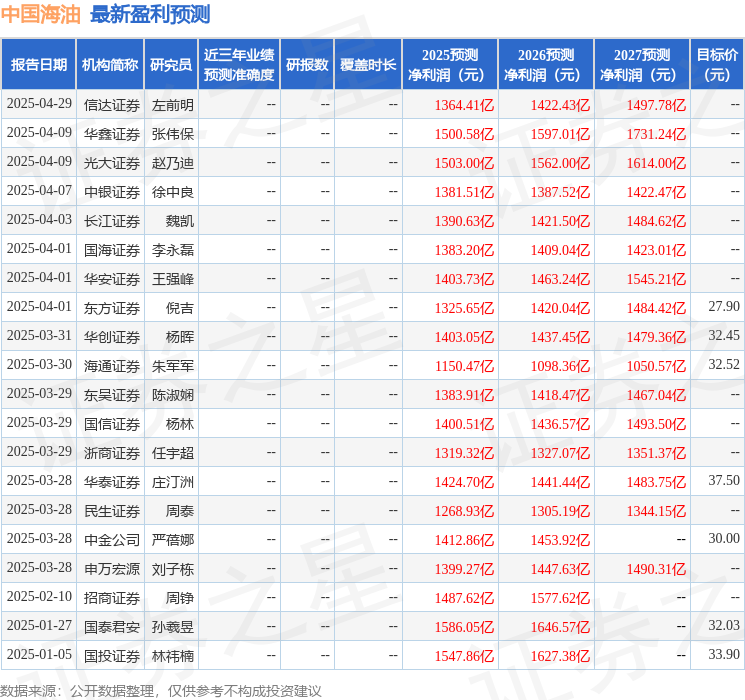This screenshot has height=700, width=745.
Task: Select institution 浙商证券
Action: click(112, 453)
